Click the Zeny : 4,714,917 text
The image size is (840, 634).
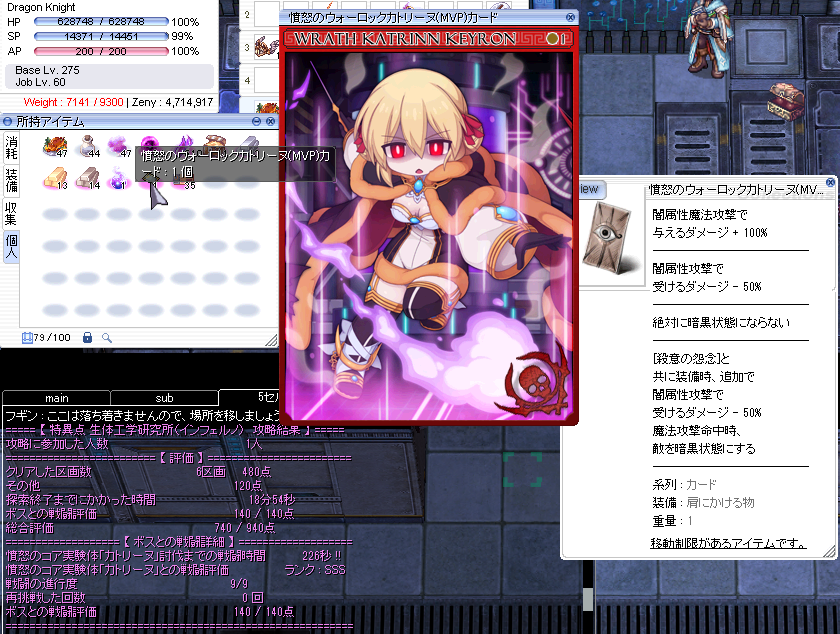pos(172,102)
